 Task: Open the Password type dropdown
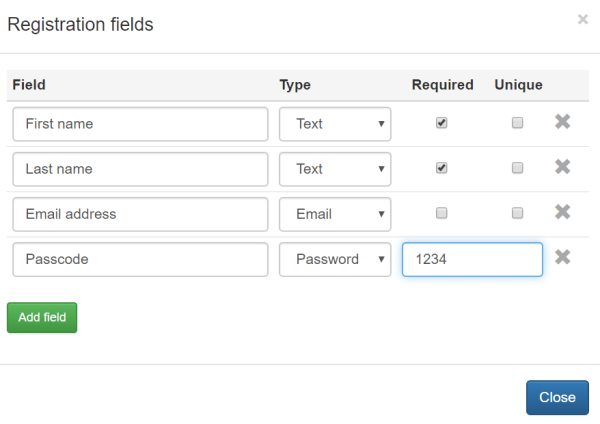(x=335, y=259)
